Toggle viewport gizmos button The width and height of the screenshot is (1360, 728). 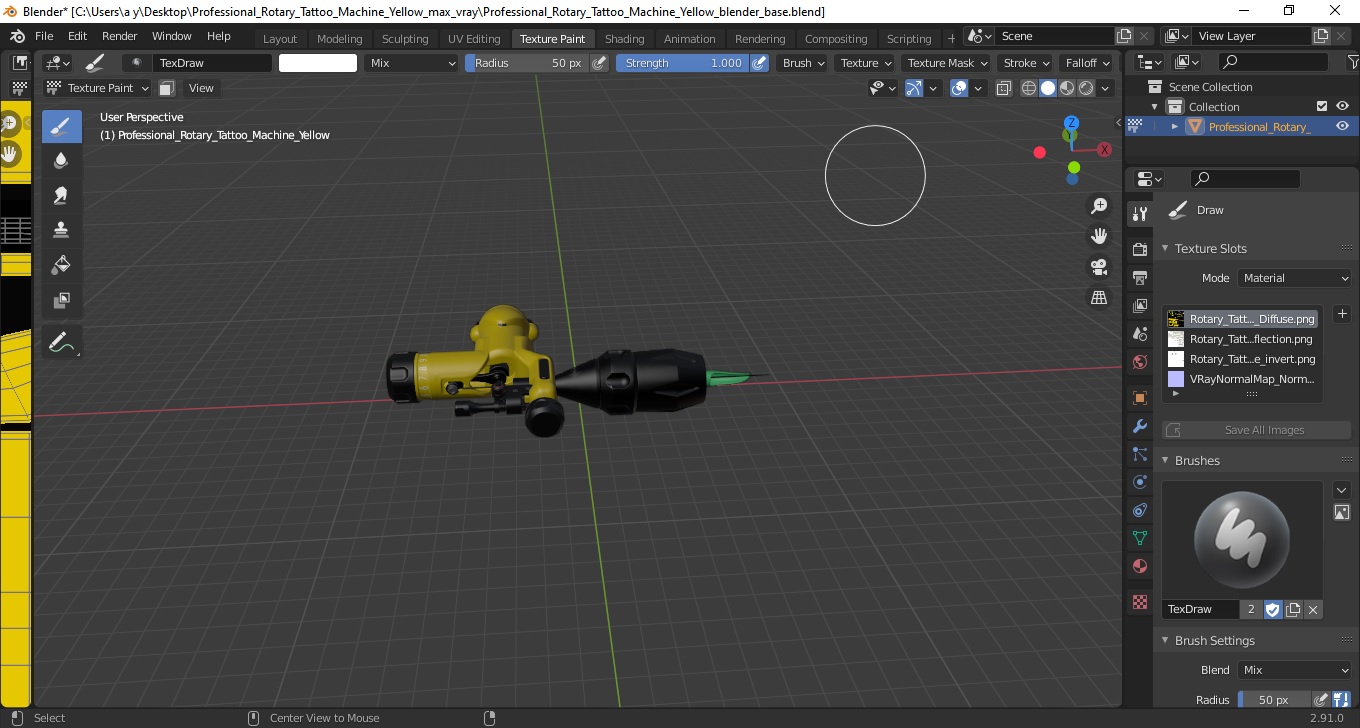coord(914,88)
